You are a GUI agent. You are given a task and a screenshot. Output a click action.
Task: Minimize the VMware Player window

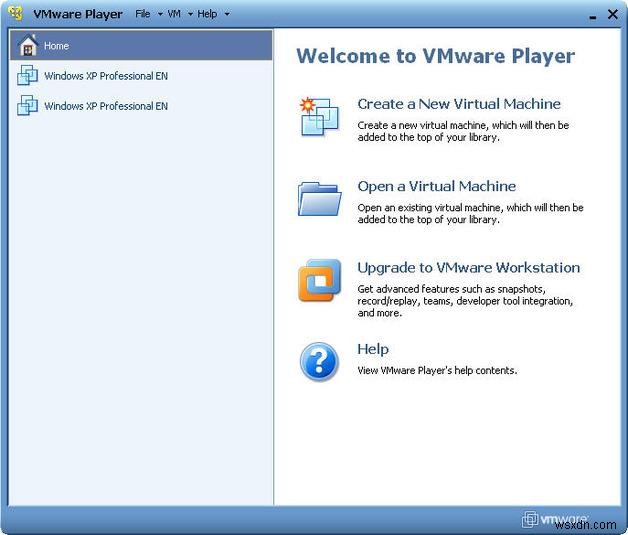pos(593,16)
